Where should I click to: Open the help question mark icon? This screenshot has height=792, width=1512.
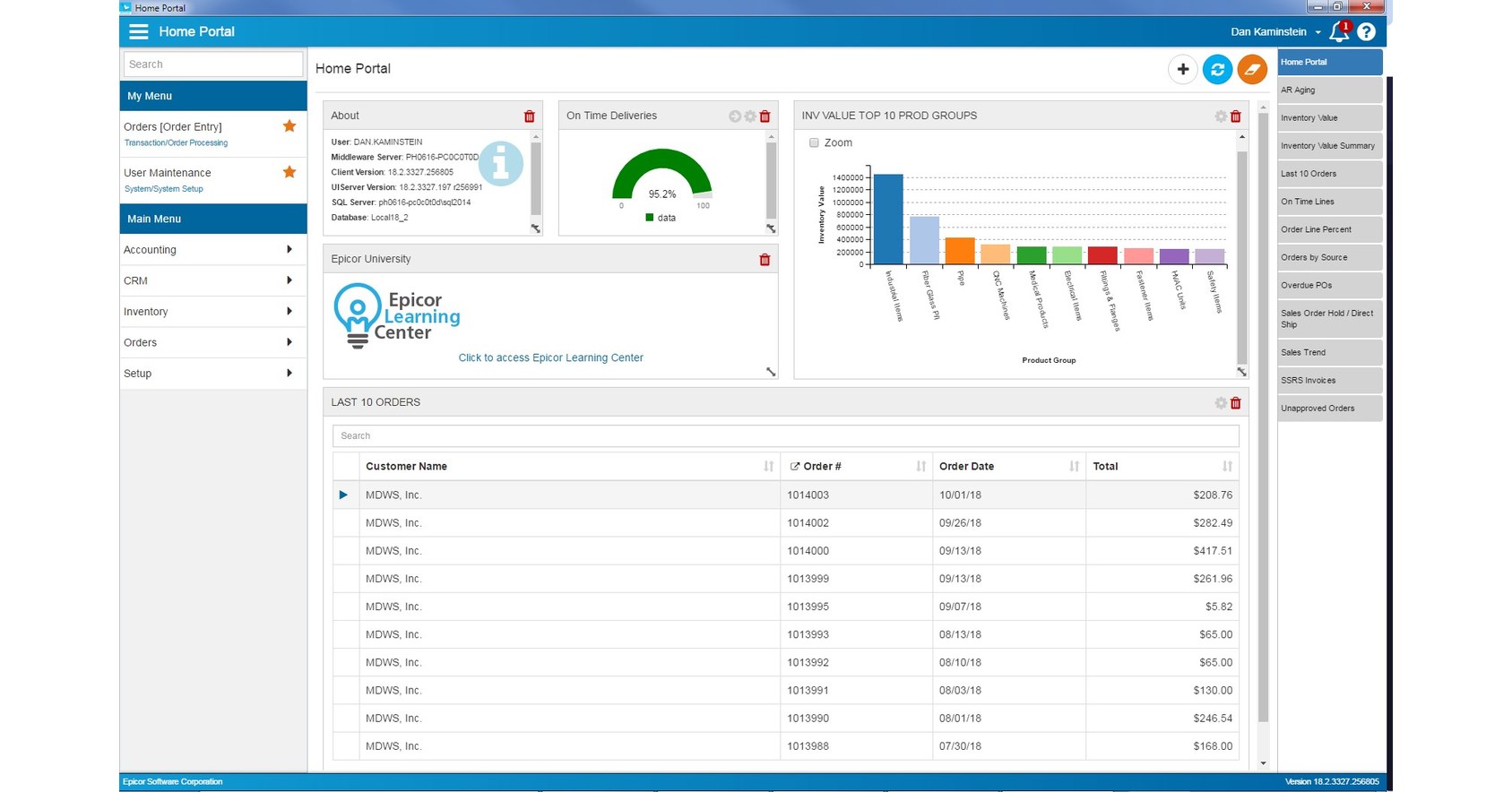[1366, 32]
